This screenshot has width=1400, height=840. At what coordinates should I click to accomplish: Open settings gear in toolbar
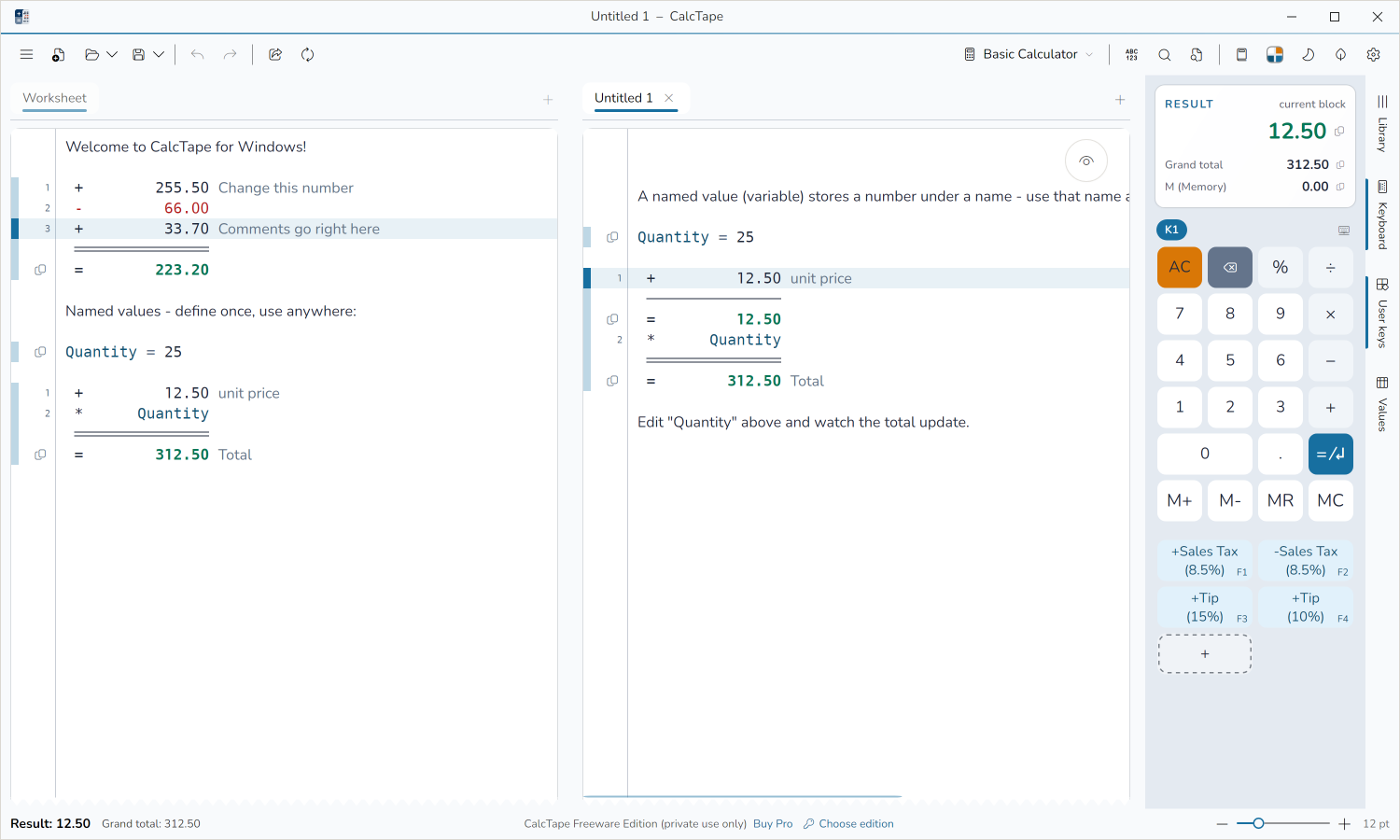coord(1373,54)
